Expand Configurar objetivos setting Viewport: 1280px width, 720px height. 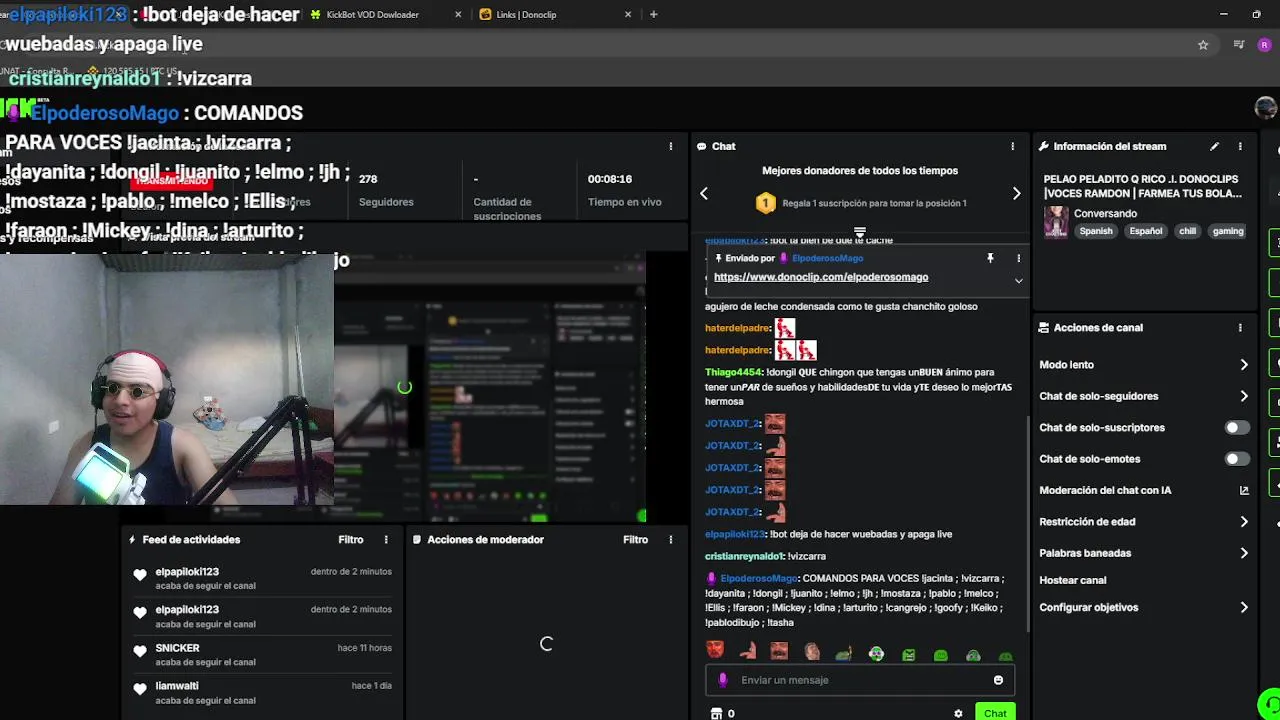[x=1144, y=607]
